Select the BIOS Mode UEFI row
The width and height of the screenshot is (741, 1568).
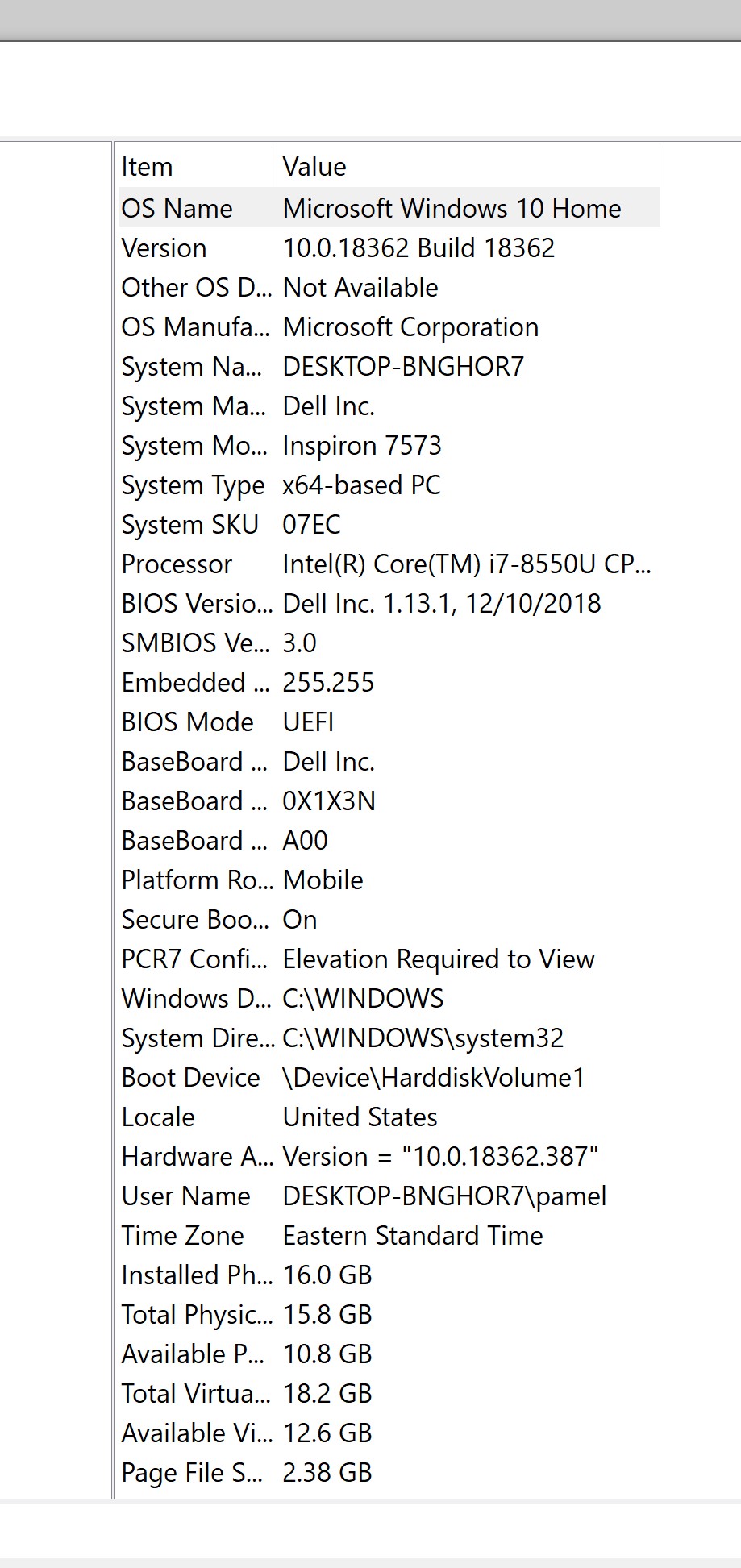click(389, 722)
